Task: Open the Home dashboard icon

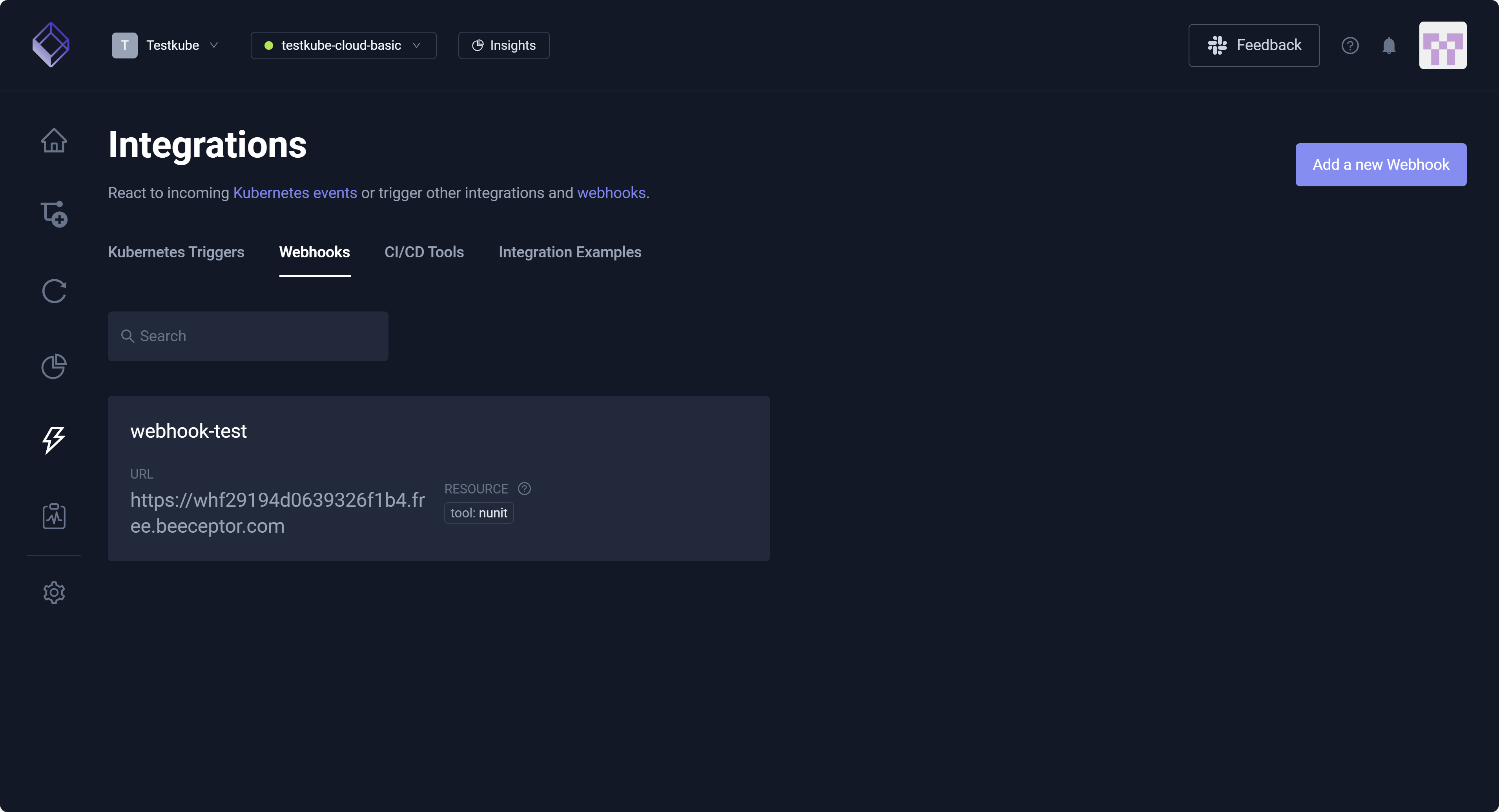Action: point(53,140)
